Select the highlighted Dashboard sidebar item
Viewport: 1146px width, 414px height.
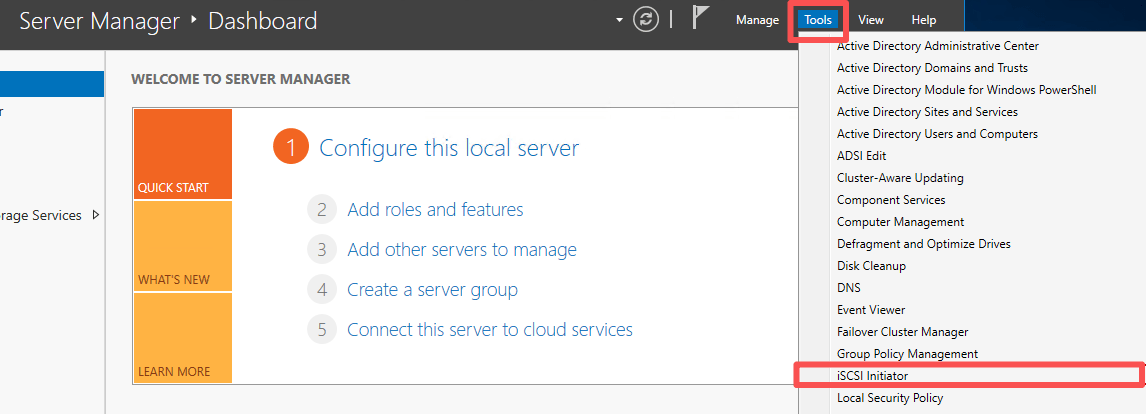click(52, 84)
